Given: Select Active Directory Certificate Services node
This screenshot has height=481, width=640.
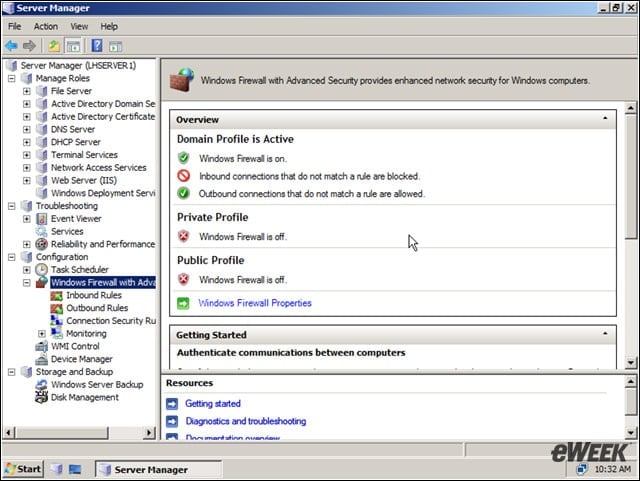Looking at the screenshot, I should point(103,116).
